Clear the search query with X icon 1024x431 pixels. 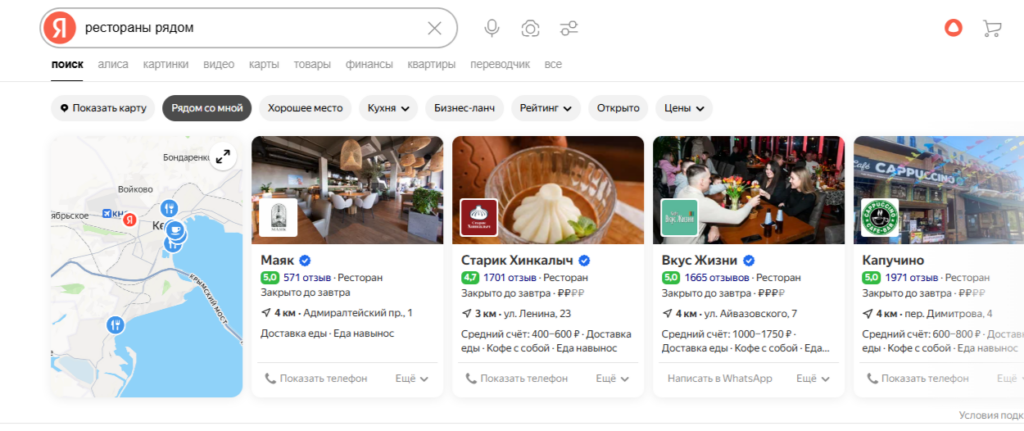click(x=434, y=28)
